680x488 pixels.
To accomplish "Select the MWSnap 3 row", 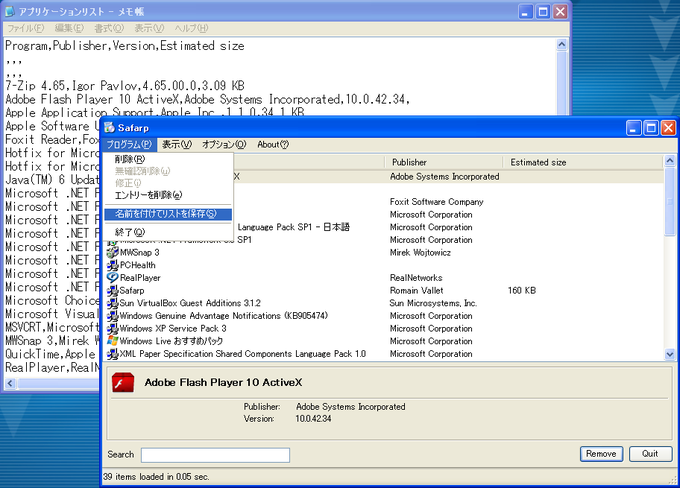I will [385, 252].
